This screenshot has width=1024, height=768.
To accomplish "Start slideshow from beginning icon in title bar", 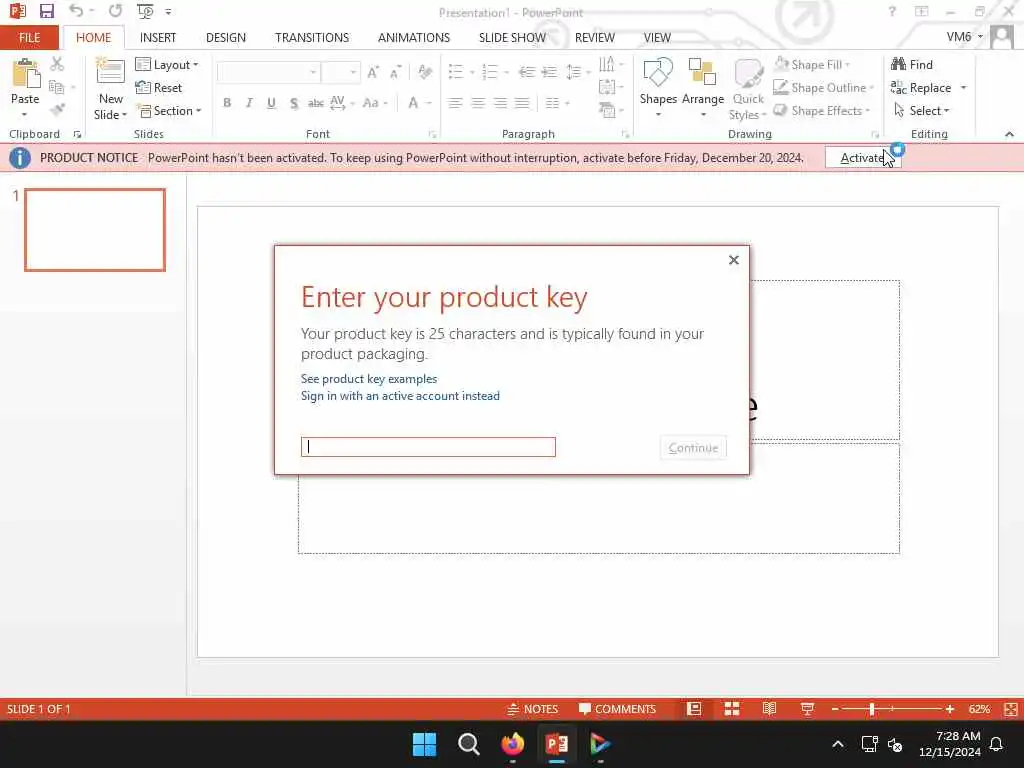I will point(145,11).
